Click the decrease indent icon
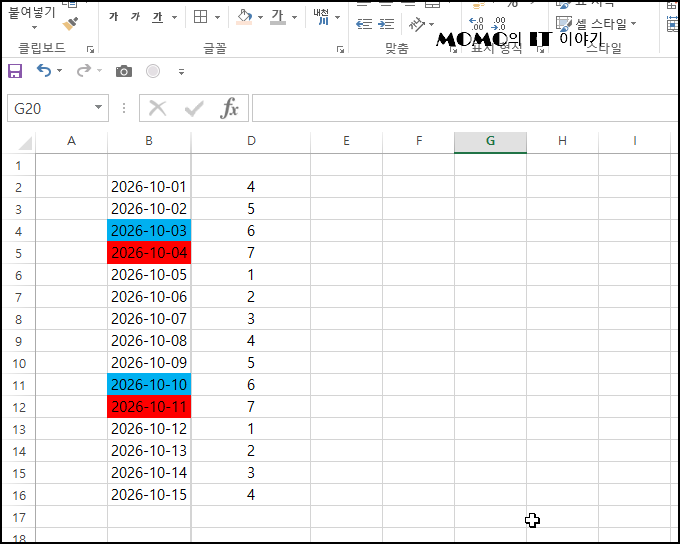The height and width of the screenshot is (544, 680). (364, 24)
